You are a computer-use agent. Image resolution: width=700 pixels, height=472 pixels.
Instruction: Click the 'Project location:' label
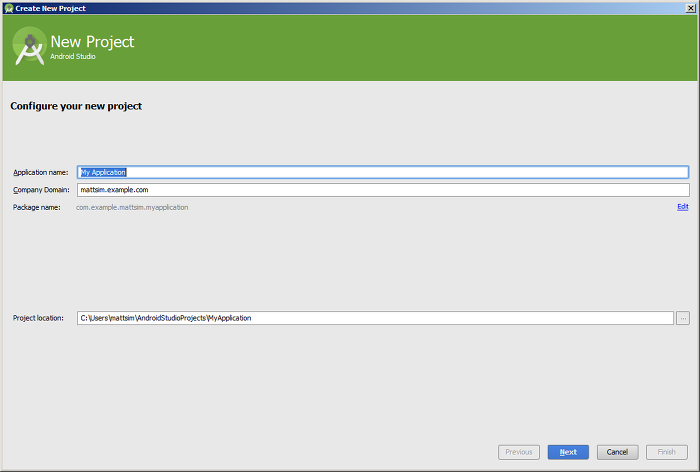38,318
